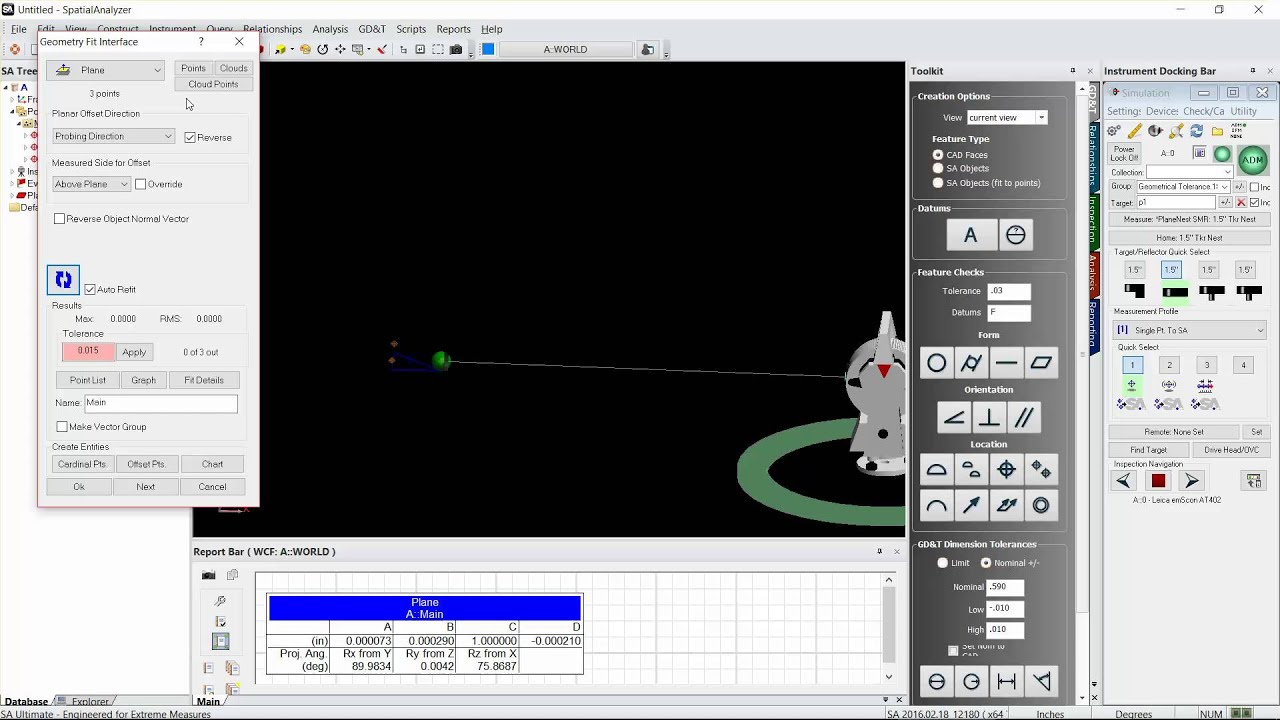Click the Cylindricity form check icon
Screen dimensions: 1280x720
(972, 363)
